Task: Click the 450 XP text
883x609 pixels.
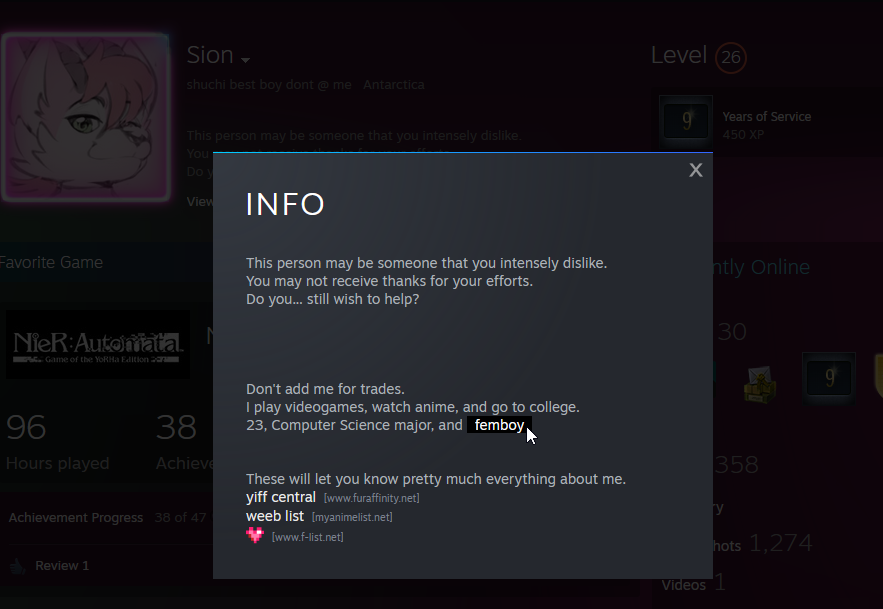Action: (x=743, y=135)
